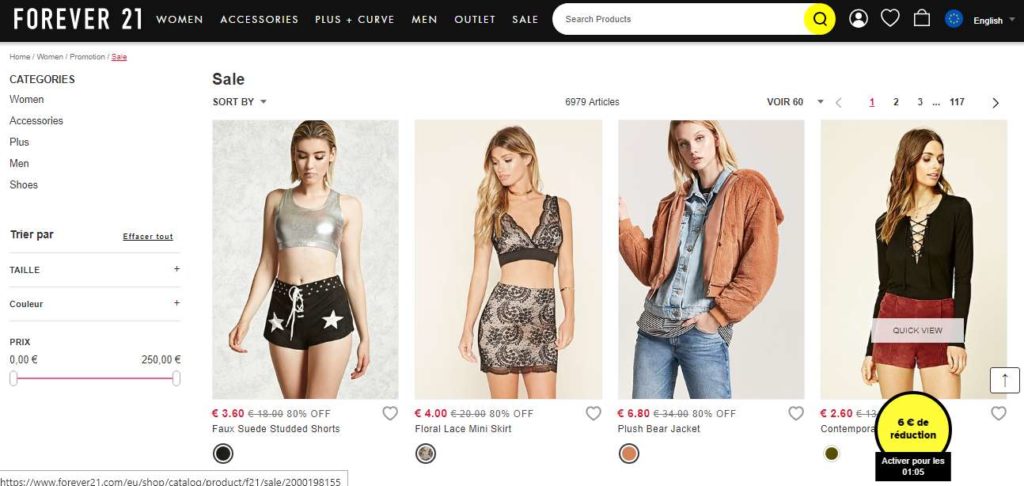Click the Search Products input field

coord(680,19)
